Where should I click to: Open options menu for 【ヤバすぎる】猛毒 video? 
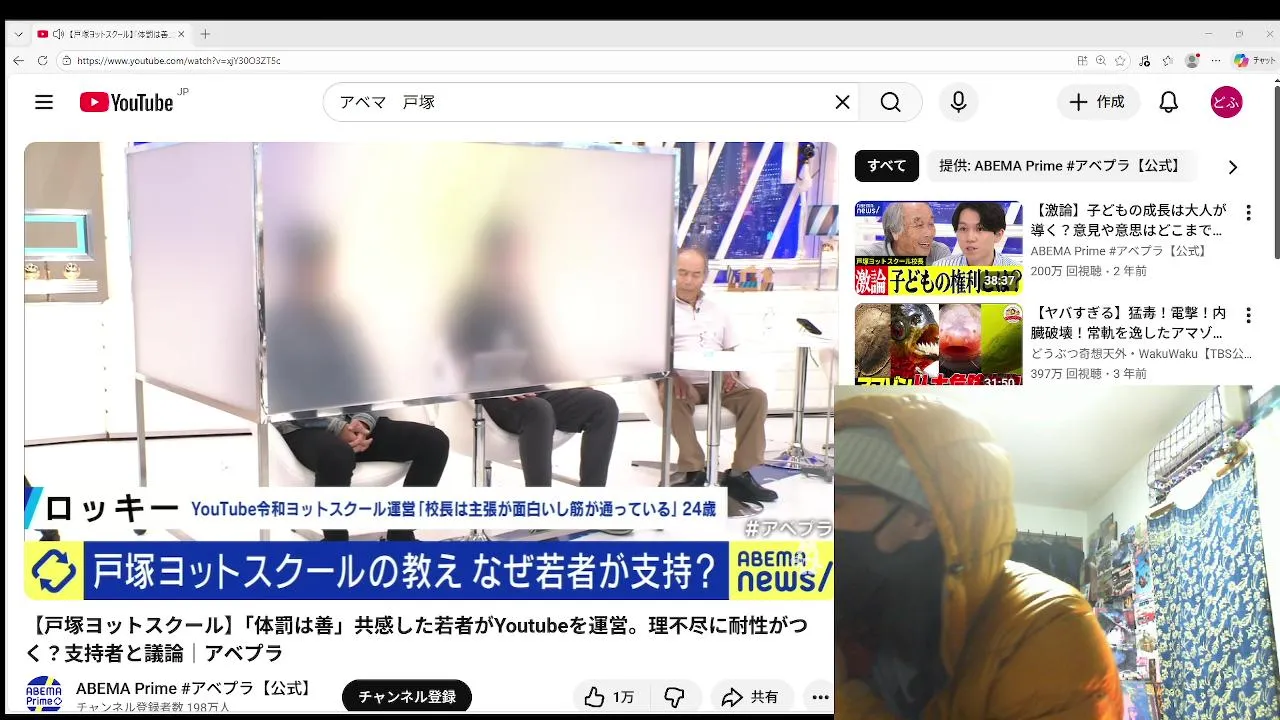[x=1248, y=315]
